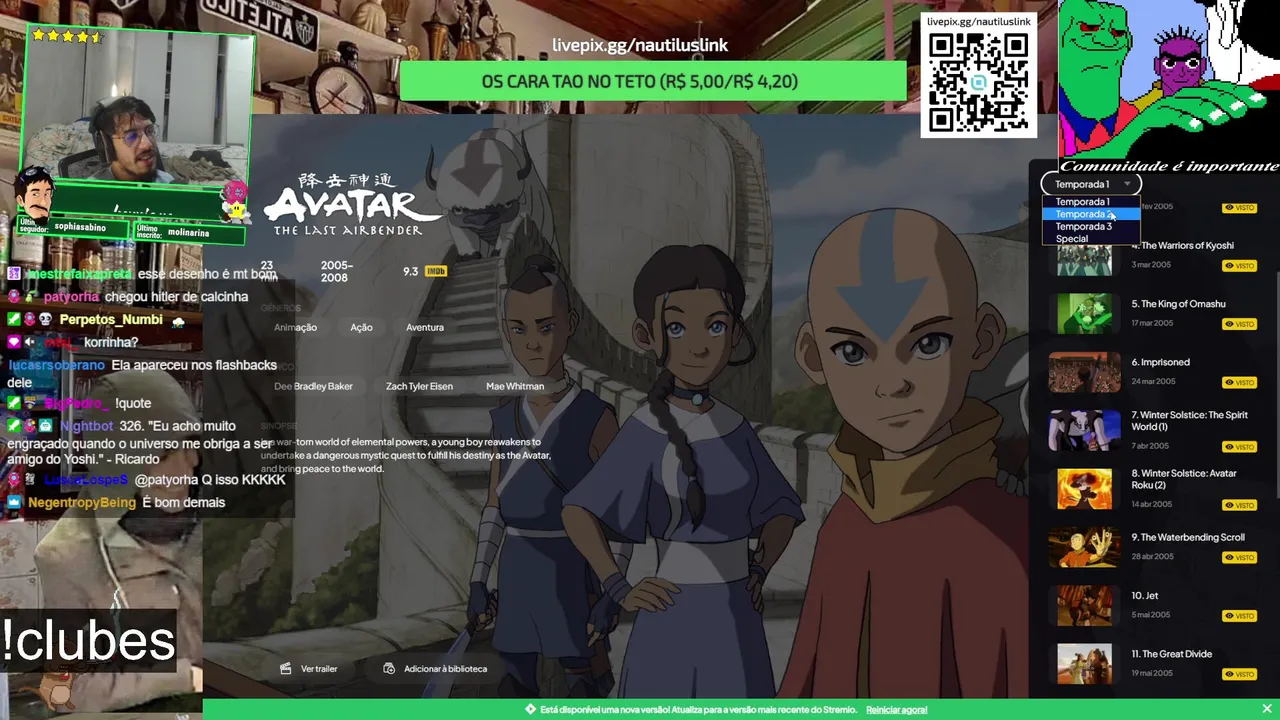The height and width of the screenshot is (720, 1280).
Task: Toggle VISTO on Winter Solstice: The Spirit World
Action: coord(1240,447)
